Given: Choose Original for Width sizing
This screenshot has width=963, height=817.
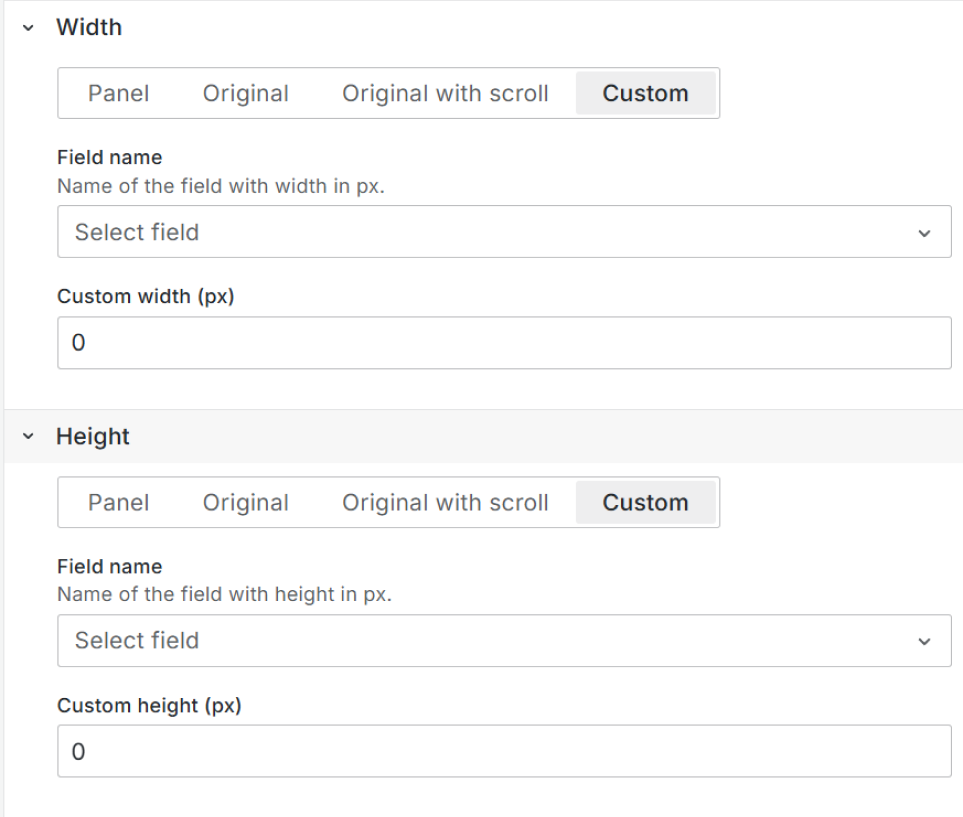Looking at the screenshot, I should coord(245,94).
